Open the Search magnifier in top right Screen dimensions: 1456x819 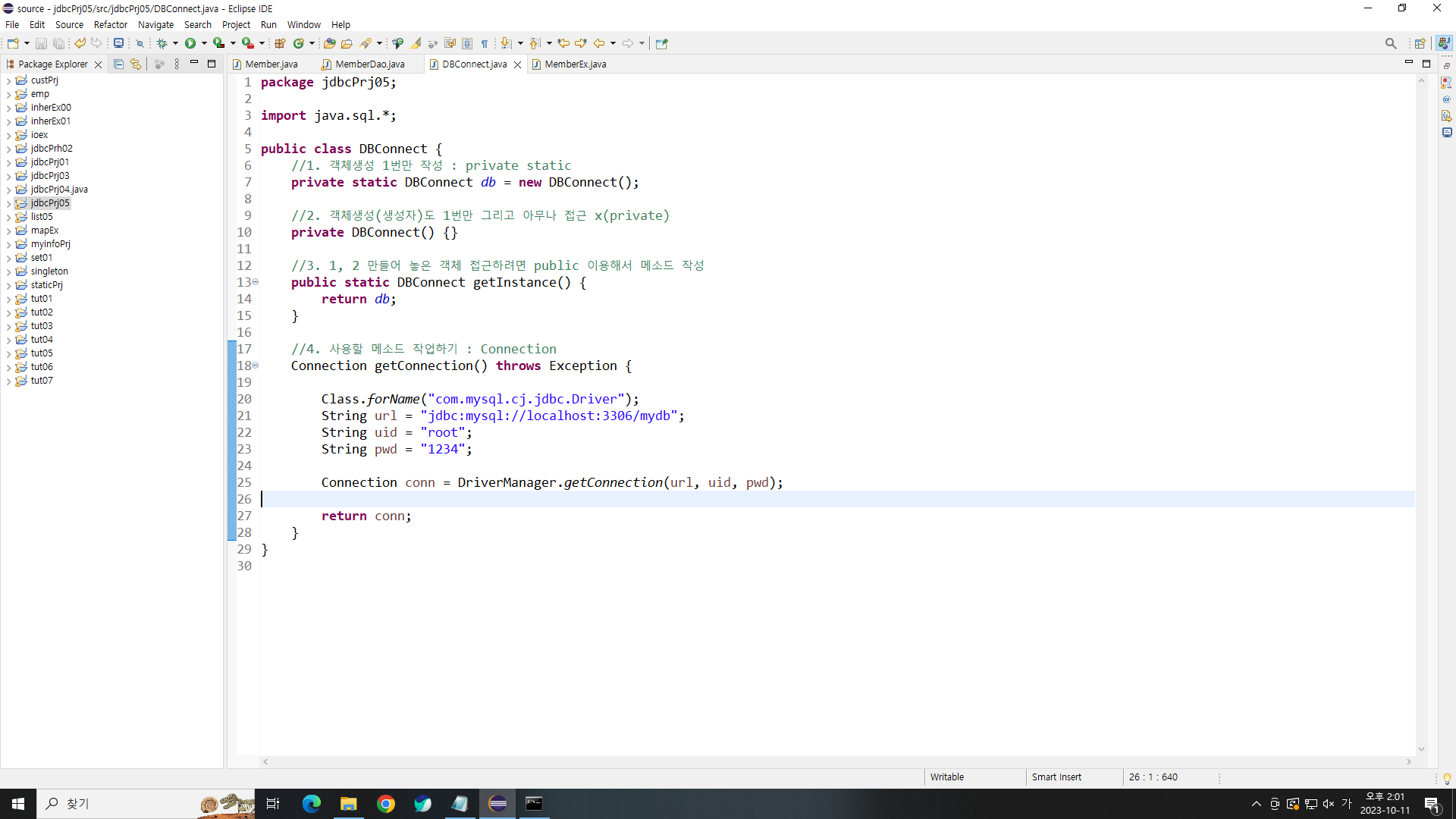pos(1390,43)
